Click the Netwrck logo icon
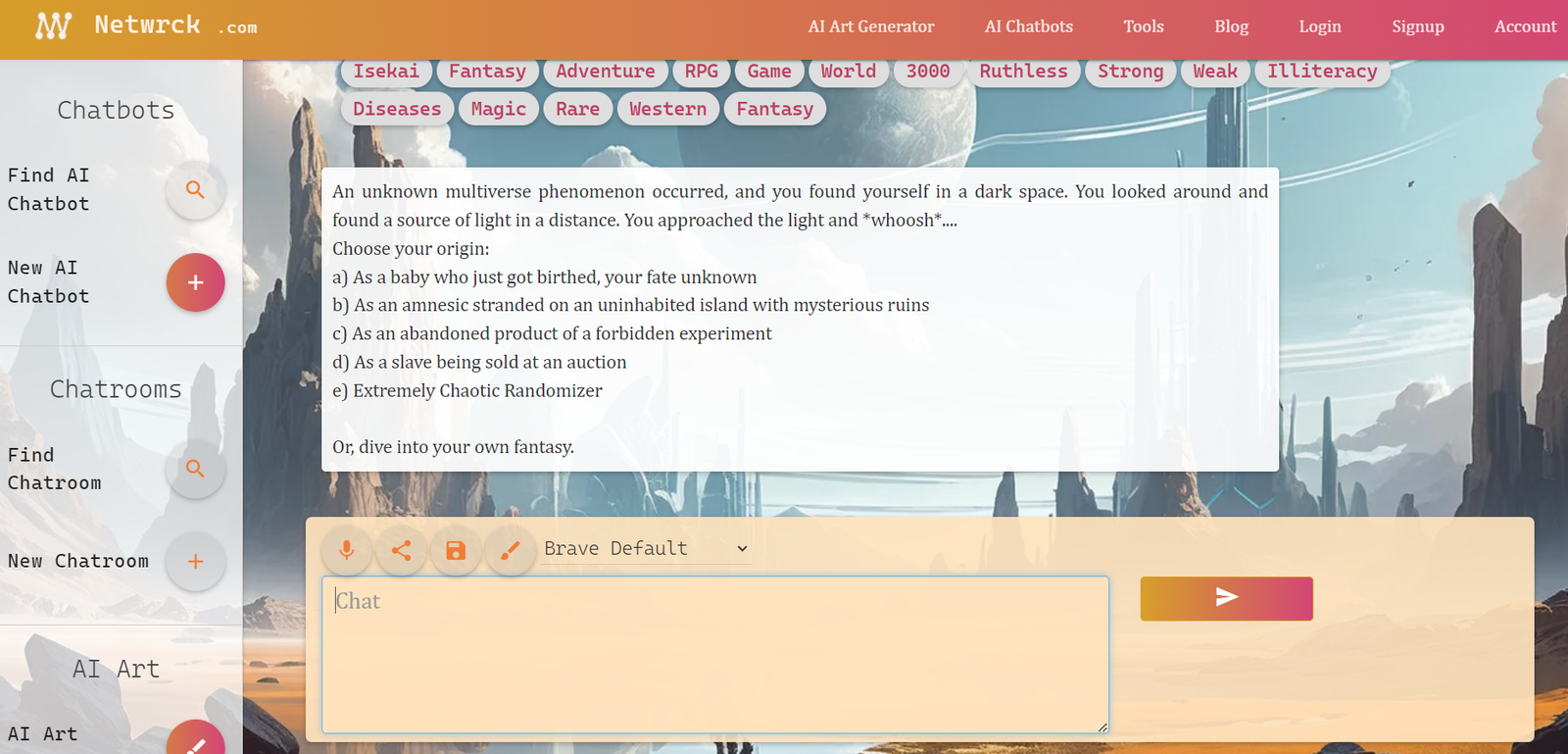 point(53,25)
